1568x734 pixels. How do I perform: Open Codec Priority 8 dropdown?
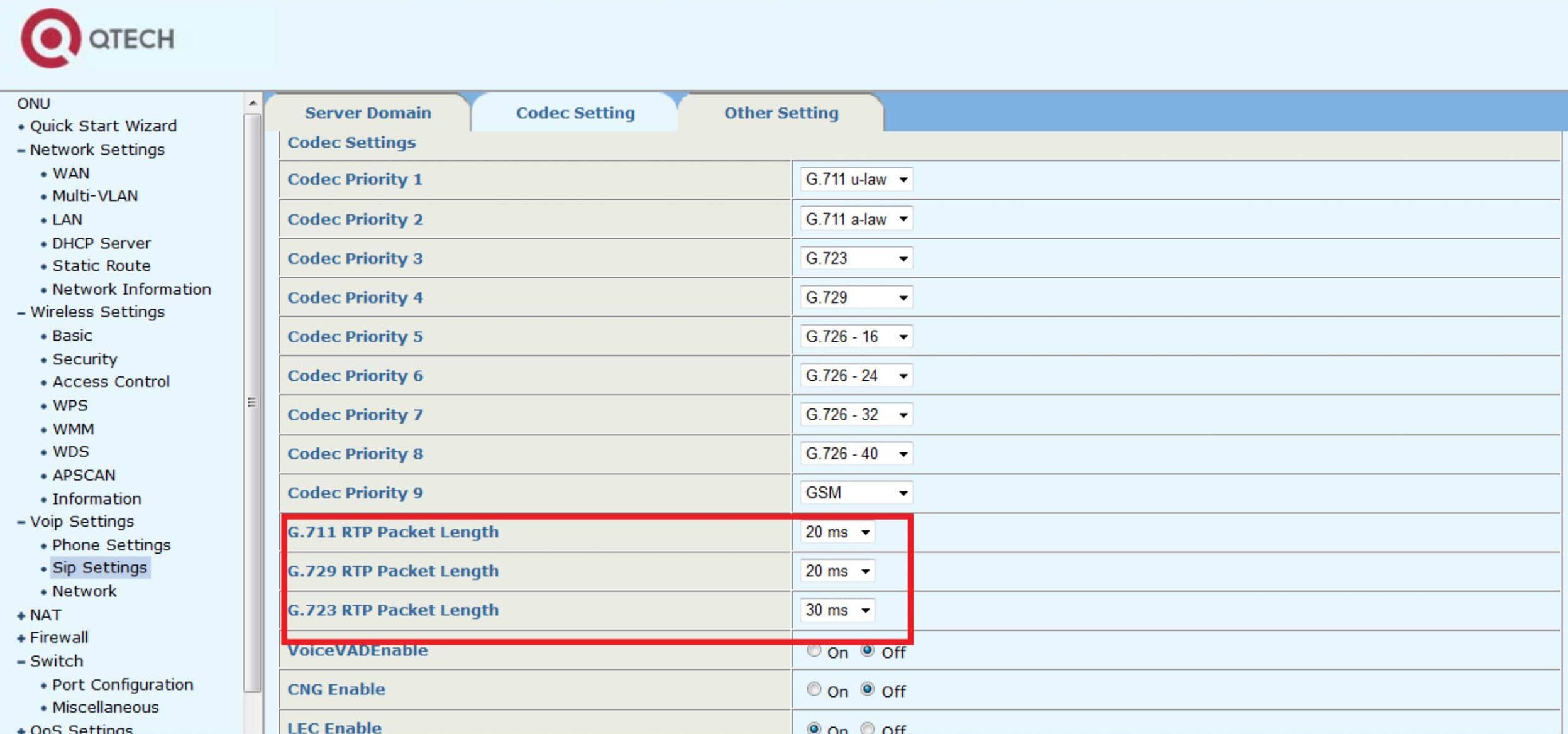[x=856, y=454]
